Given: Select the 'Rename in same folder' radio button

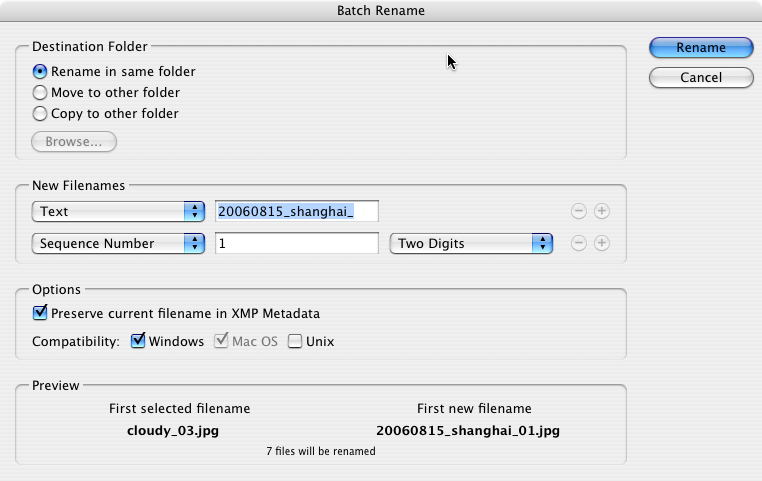Looking at the screenshot, I should point(40,71).
